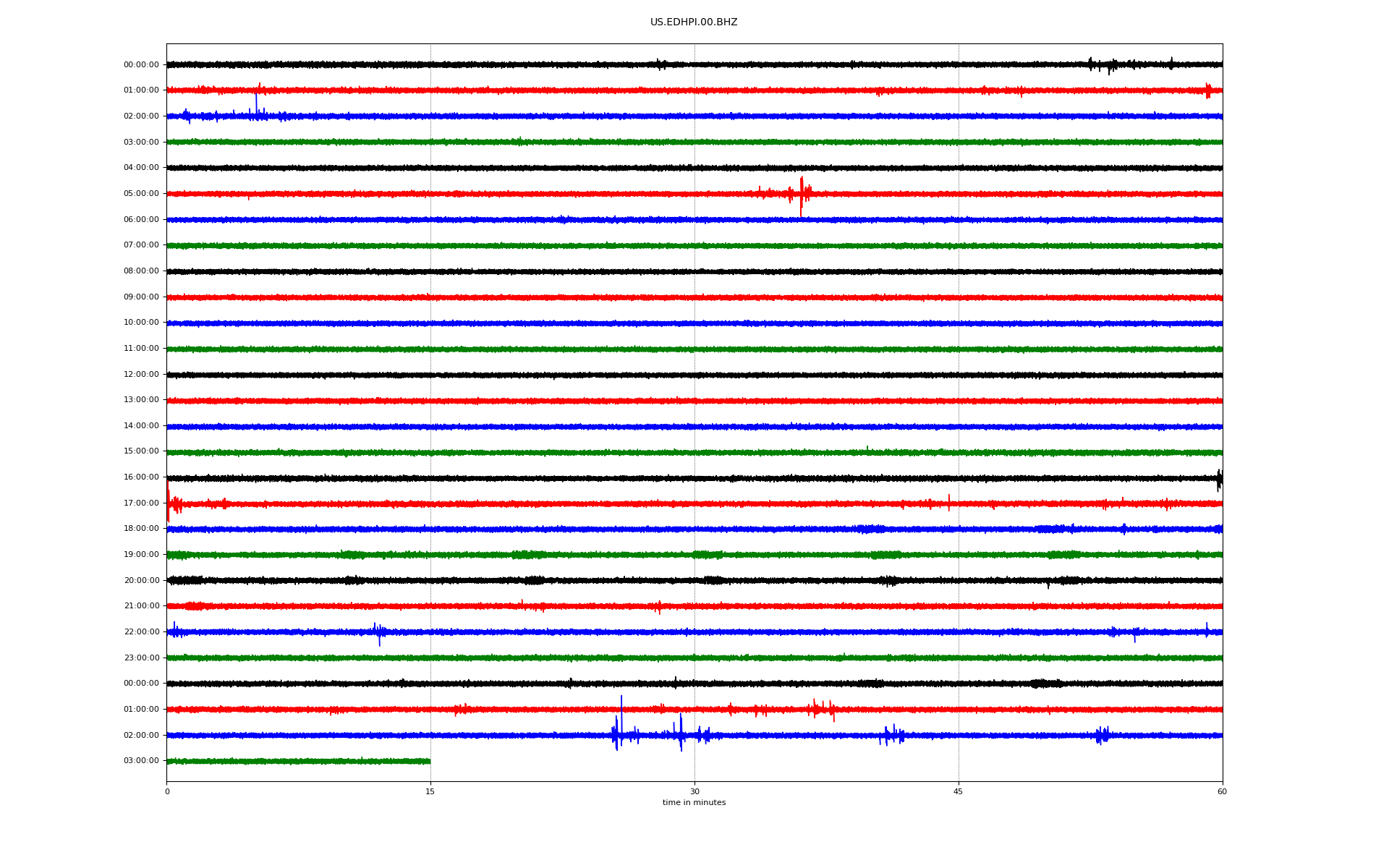
Task: Click the 12:00:00 row label
Action: pyautogui.click(x=141, y=375)
